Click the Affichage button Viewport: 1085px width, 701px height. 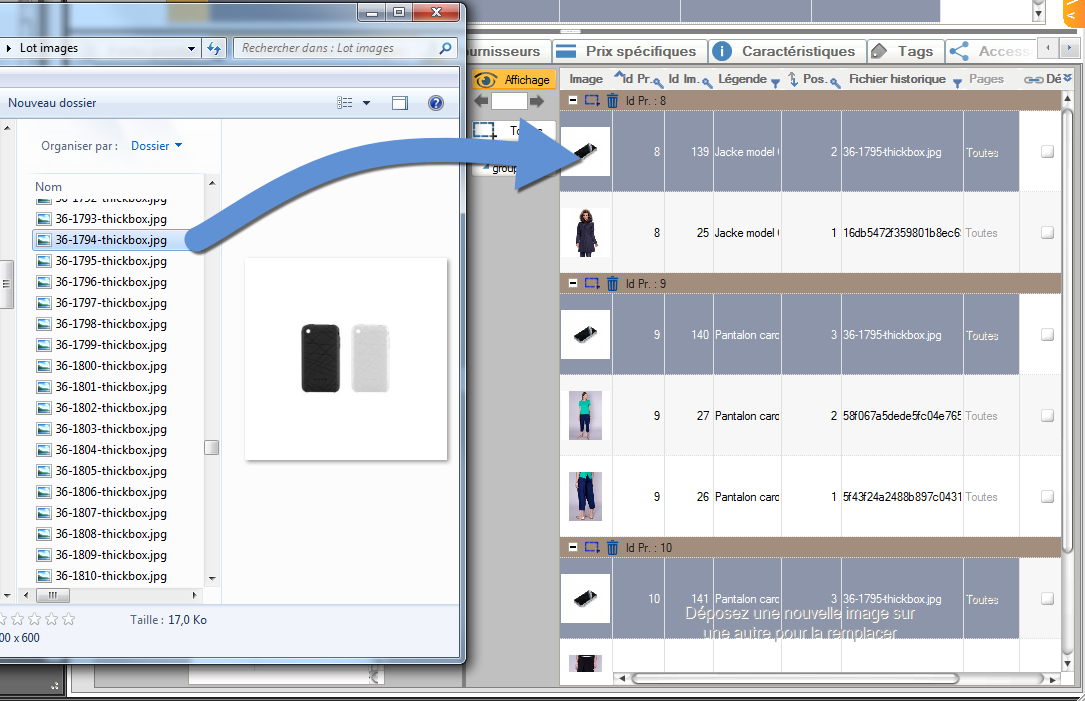[x=514, y=80]
